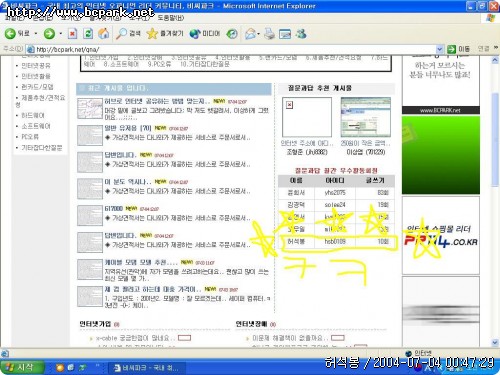Click the vertical scrollbar thumb
The height and width of the screenshot is (375, 500).
pyautogui.click(x=495, y=140)
